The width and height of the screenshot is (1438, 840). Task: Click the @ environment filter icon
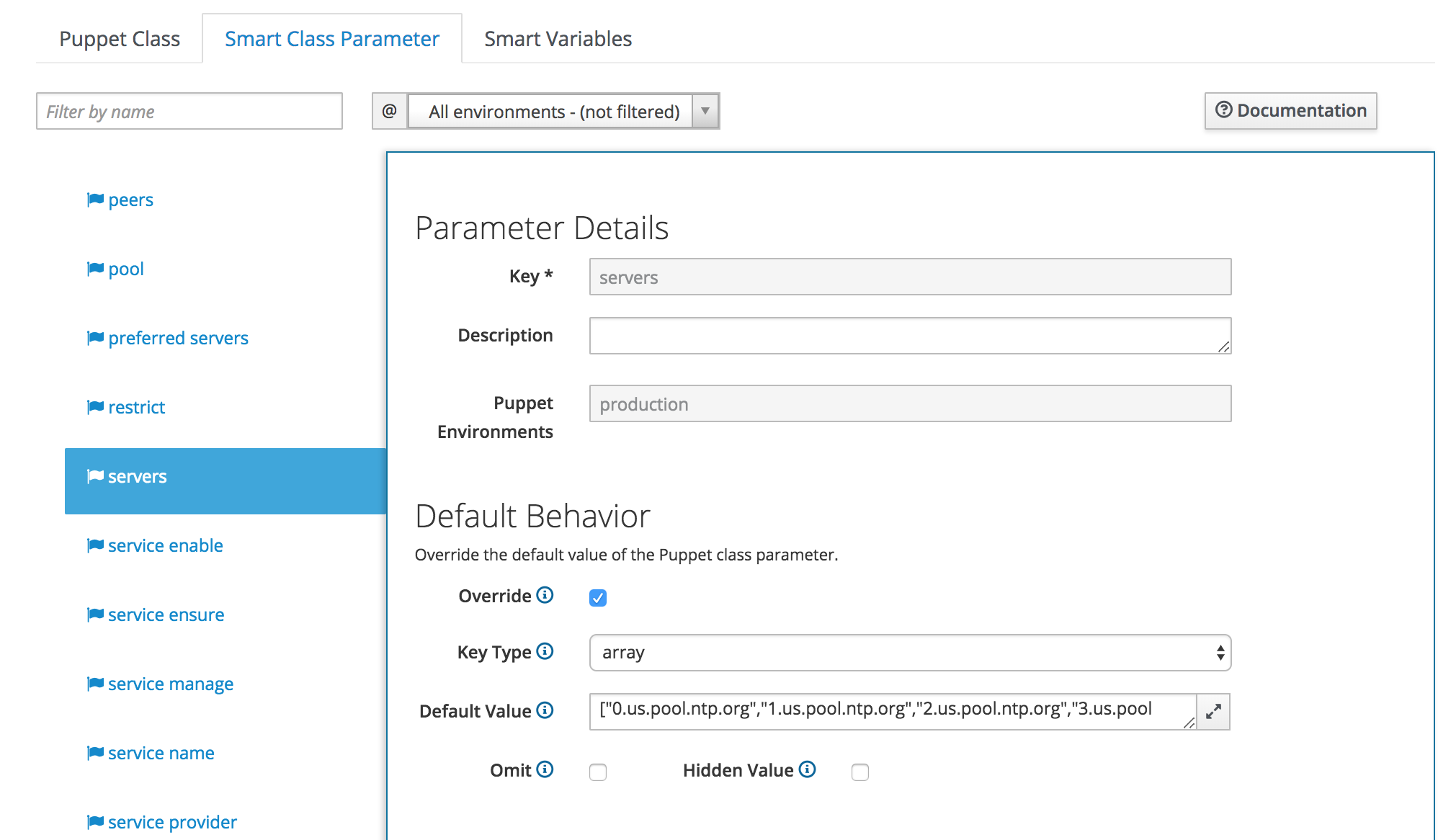pos(389,111)
